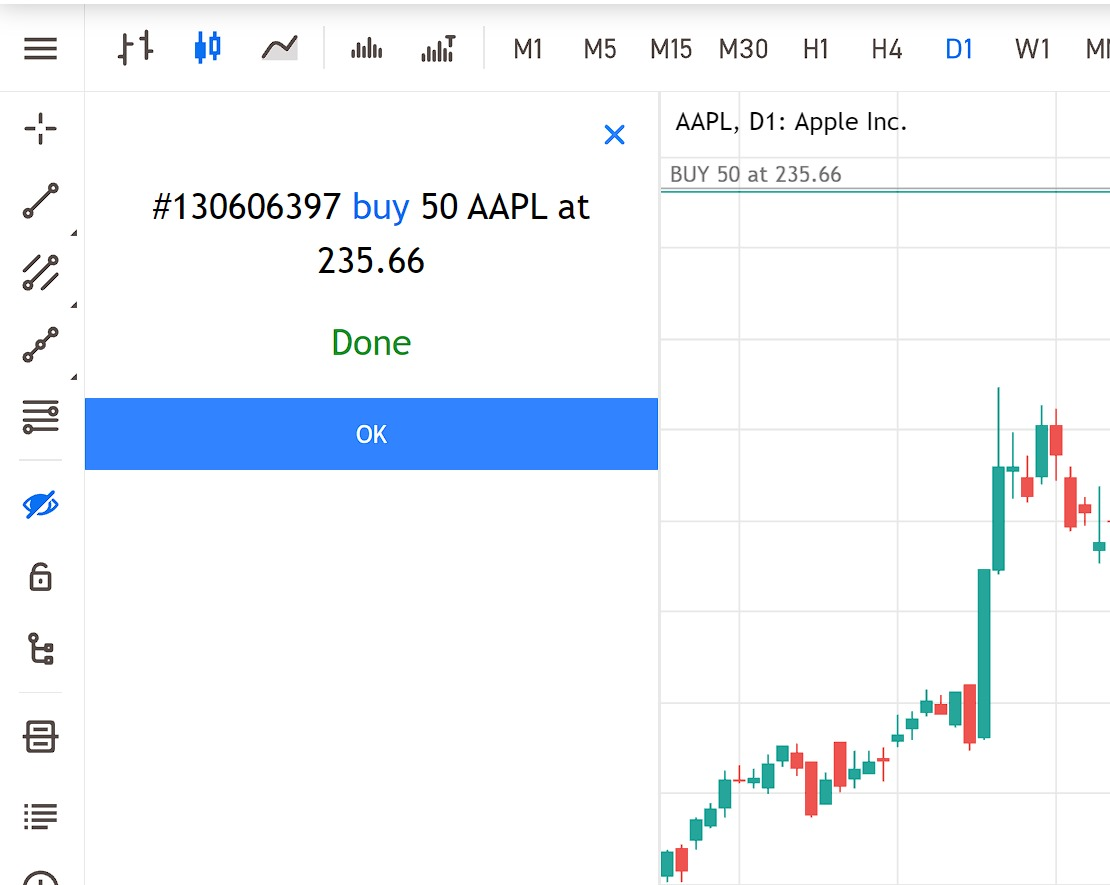Select candlestick chart type
1110x885 pixels.
pyautogui.click(x=207, y=48)
